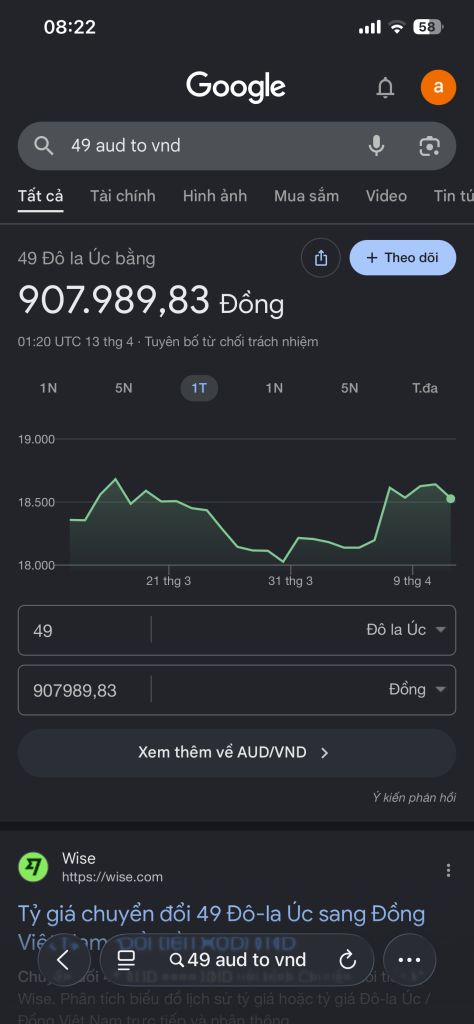This screenshot has width=474, height=1024.
Task: Open options for Wise result
Action: coord(448,870)
